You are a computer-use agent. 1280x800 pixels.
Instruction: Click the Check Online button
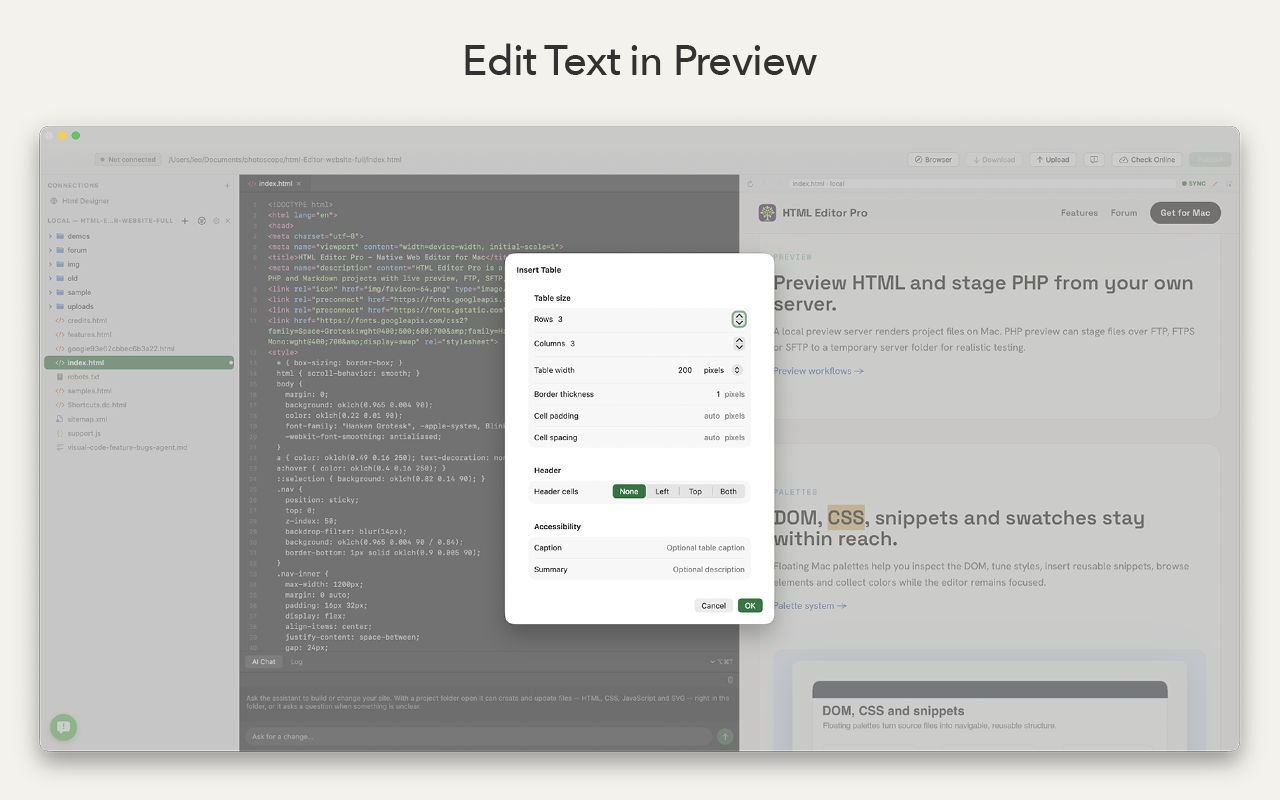coord(1147,160)
